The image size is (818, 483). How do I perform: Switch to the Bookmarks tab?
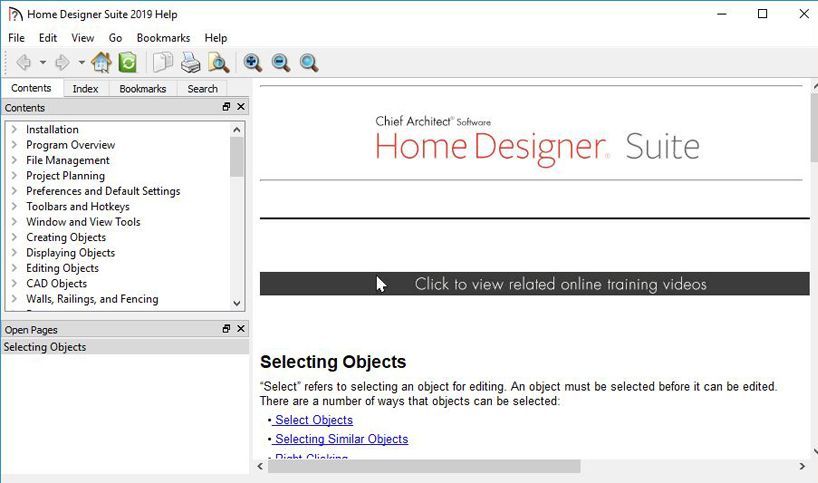coord(142,89)
